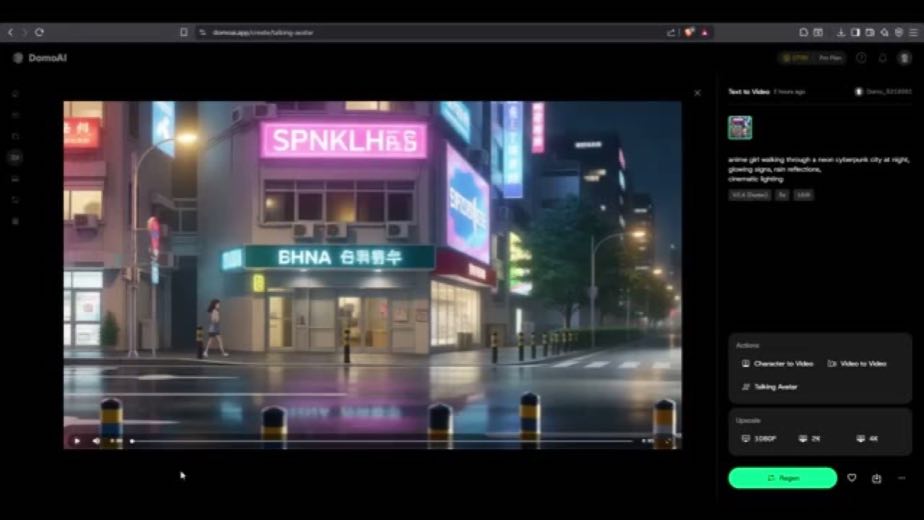Image resolution: width=924 pixels, height=520 pixels.
Task: Click the video fullscreen icon
Action: click(x=668, y=440)
